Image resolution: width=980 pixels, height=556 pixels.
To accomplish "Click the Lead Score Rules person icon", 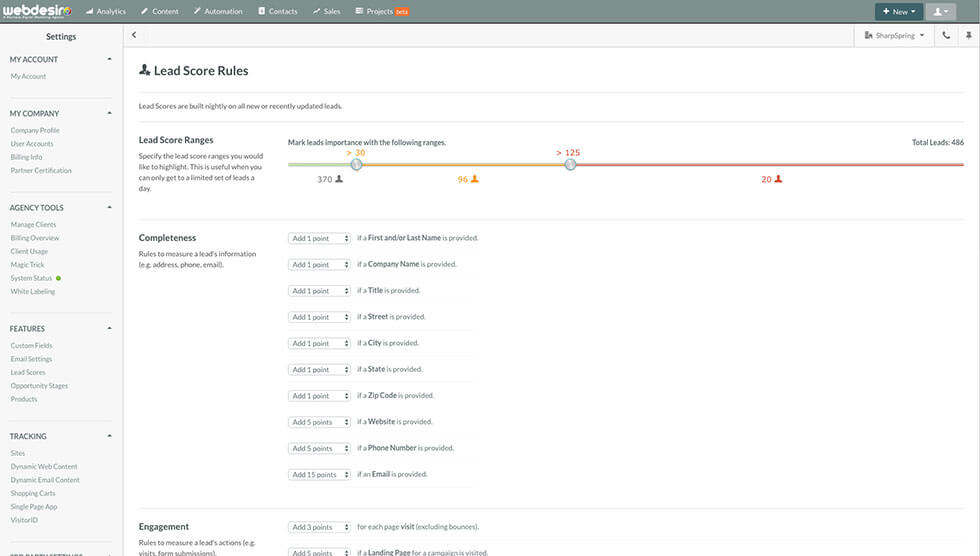I will click(x=144, y=70).
